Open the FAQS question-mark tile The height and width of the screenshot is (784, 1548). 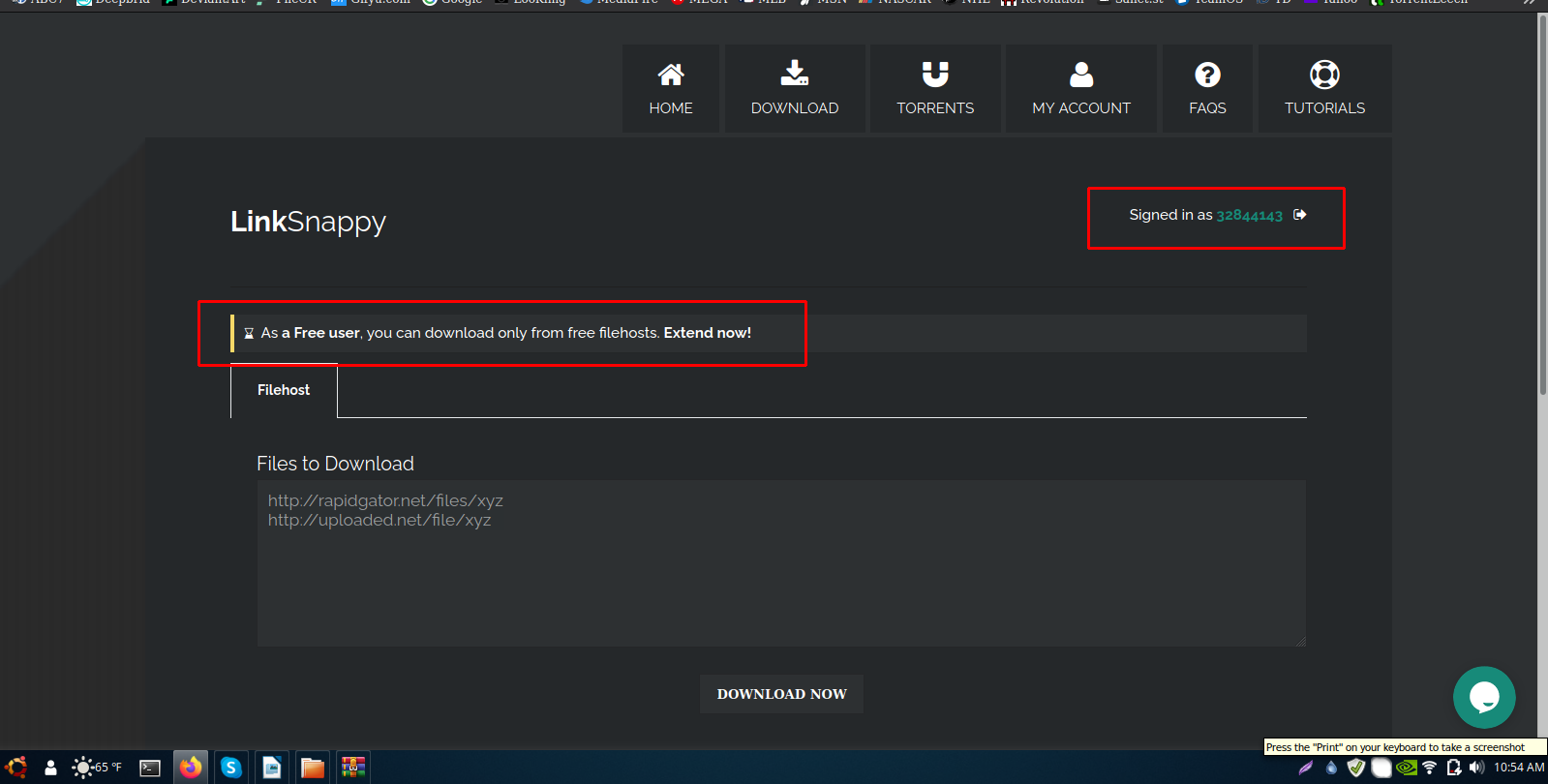1207,88
